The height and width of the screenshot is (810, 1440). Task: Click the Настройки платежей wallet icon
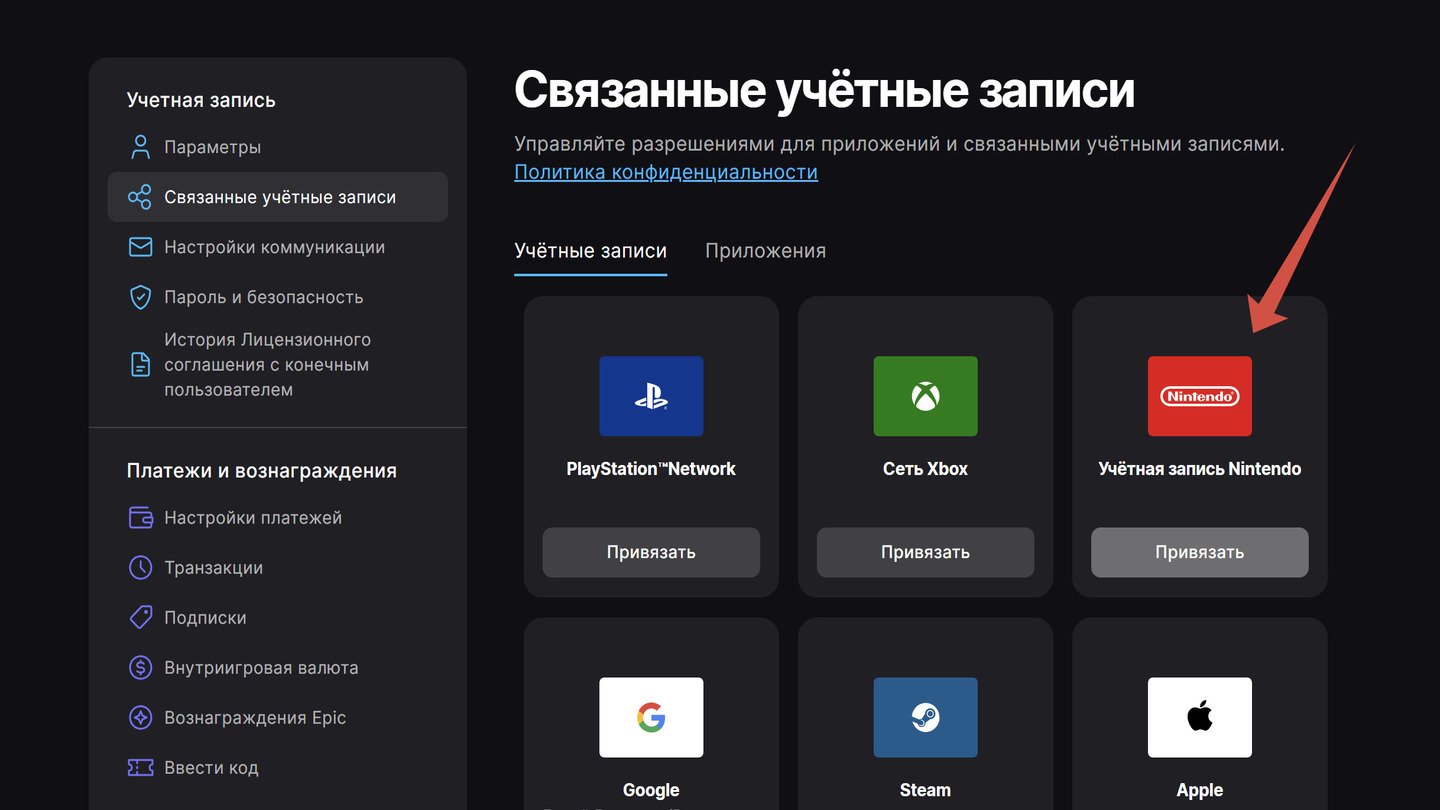click(140, 518)
